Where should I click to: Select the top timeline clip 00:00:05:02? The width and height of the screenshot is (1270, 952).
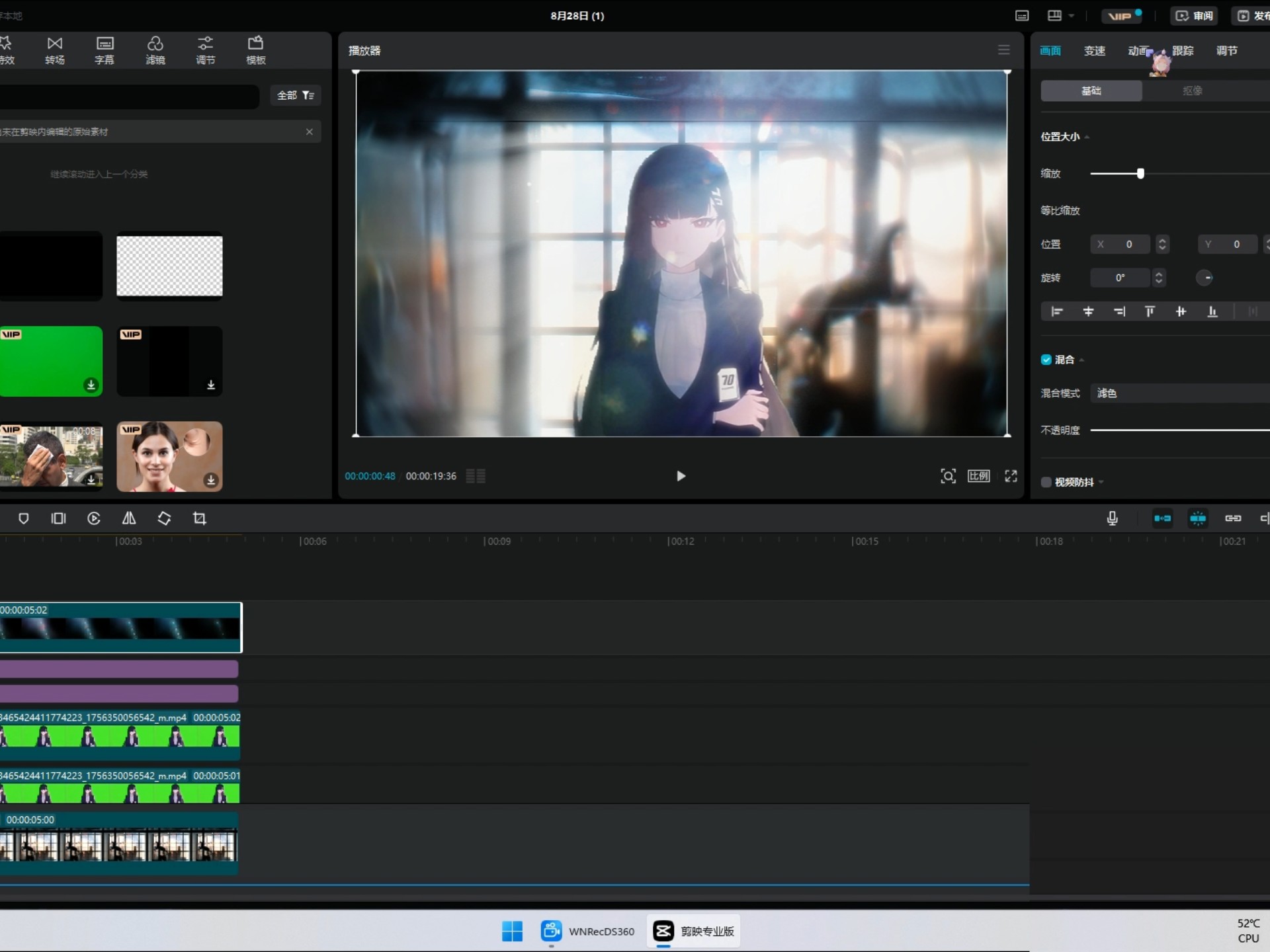pyautogui.click(x=120, y=627)
